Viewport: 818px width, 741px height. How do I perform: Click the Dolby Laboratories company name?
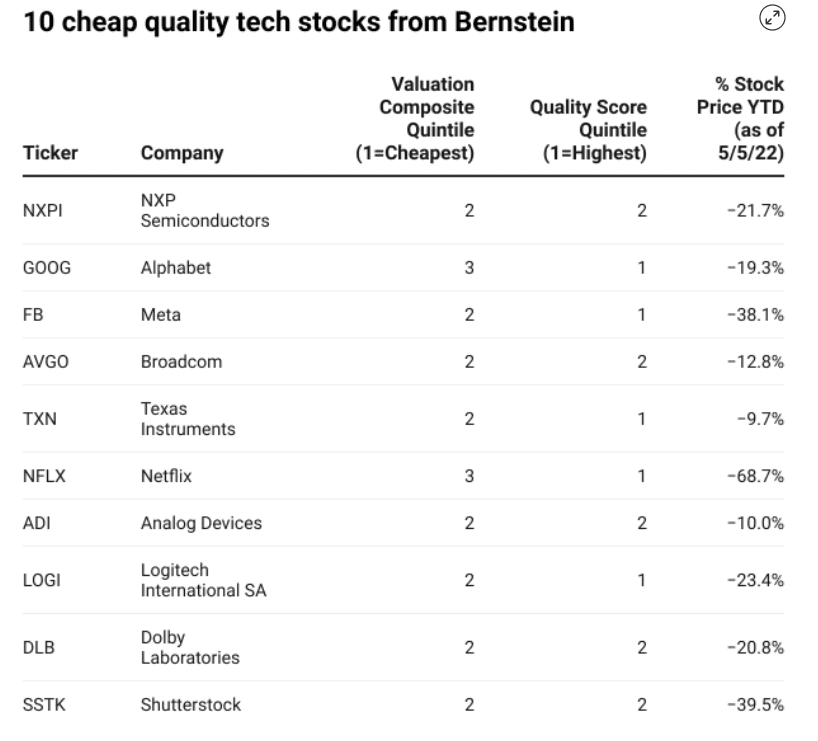[190, 647]
